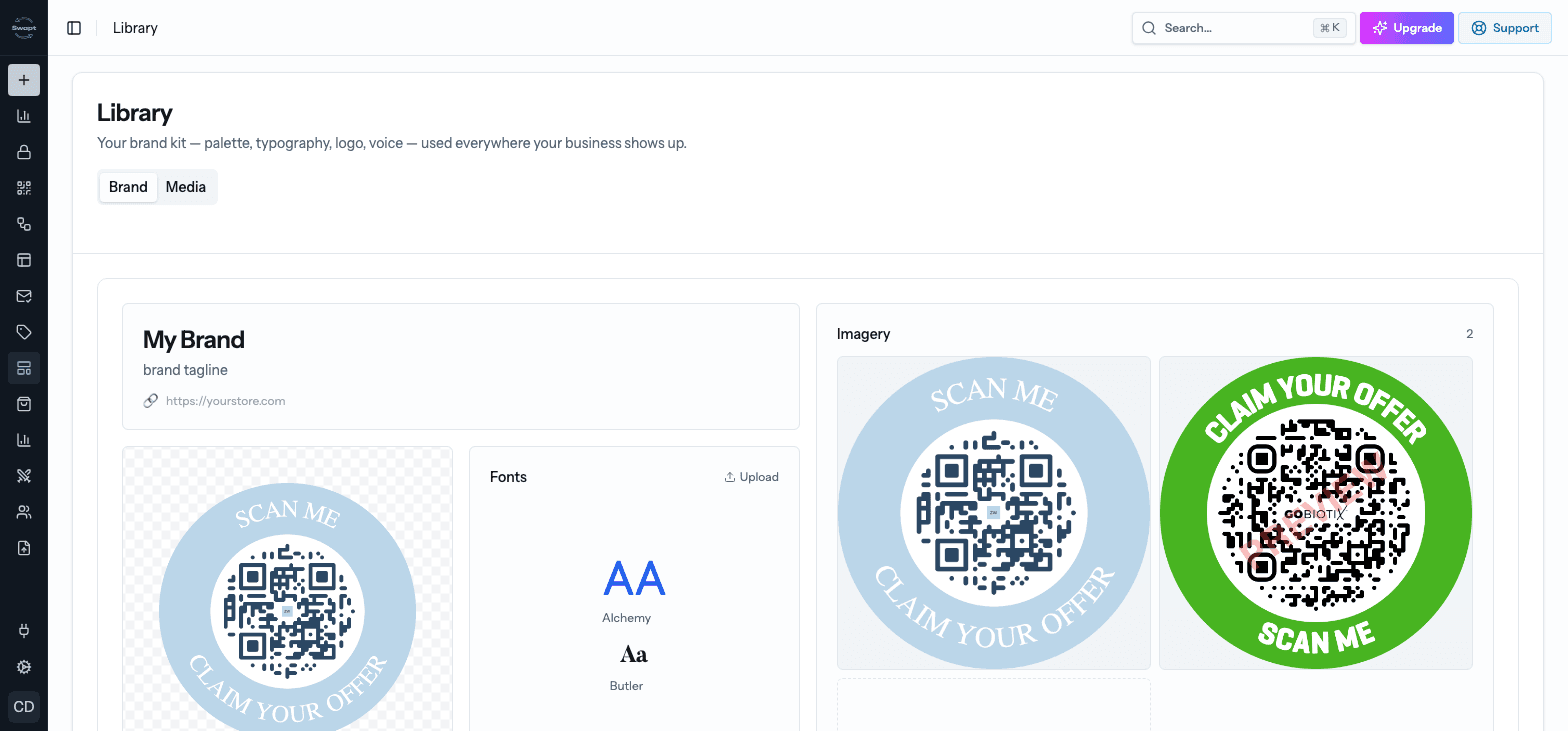Open the green CLAIM YOUR OFFER image
The width and height of the screenshot is (1568, 731).
point(1316,513)
